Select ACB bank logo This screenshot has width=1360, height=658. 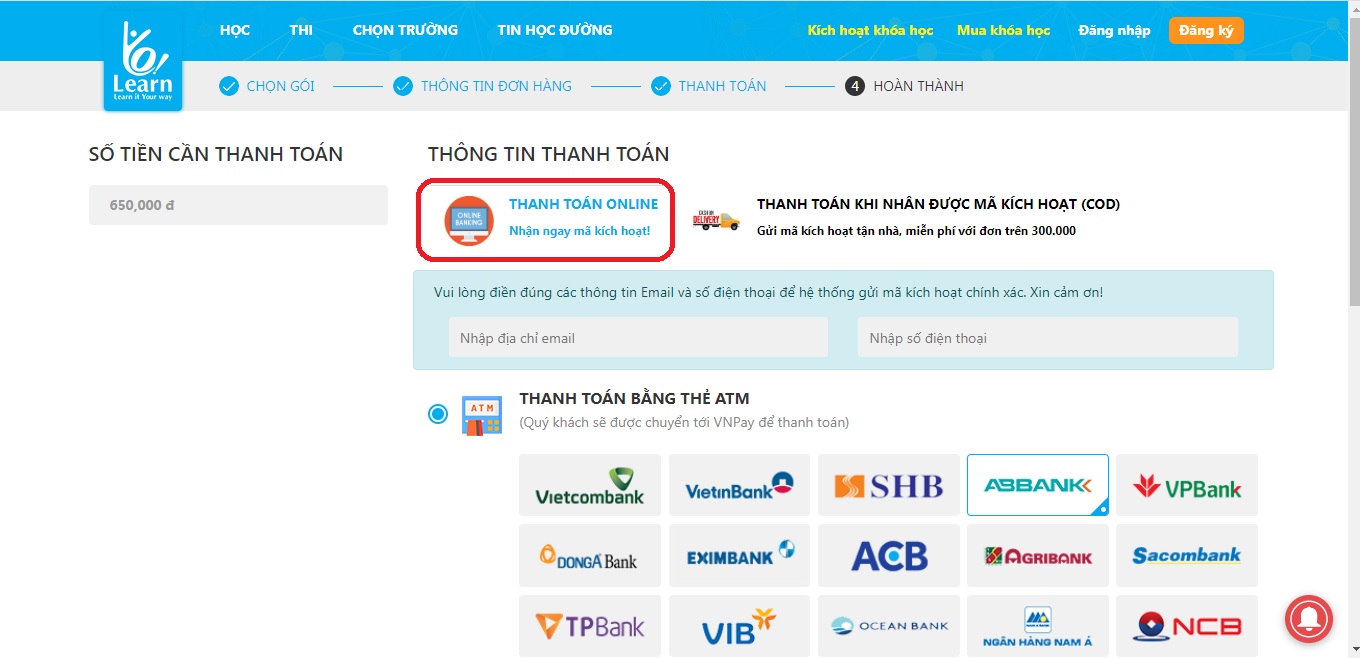click(x=888, y=555)
